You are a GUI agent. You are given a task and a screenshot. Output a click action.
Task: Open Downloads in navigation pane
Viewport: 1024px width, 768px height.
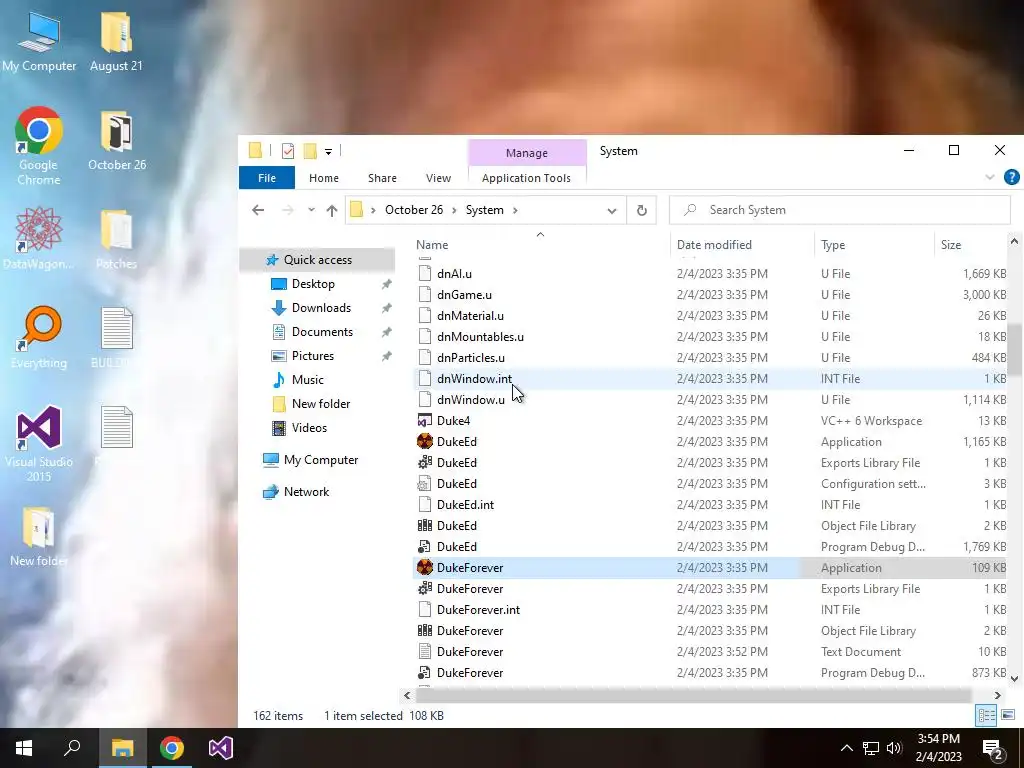(321, 308)
